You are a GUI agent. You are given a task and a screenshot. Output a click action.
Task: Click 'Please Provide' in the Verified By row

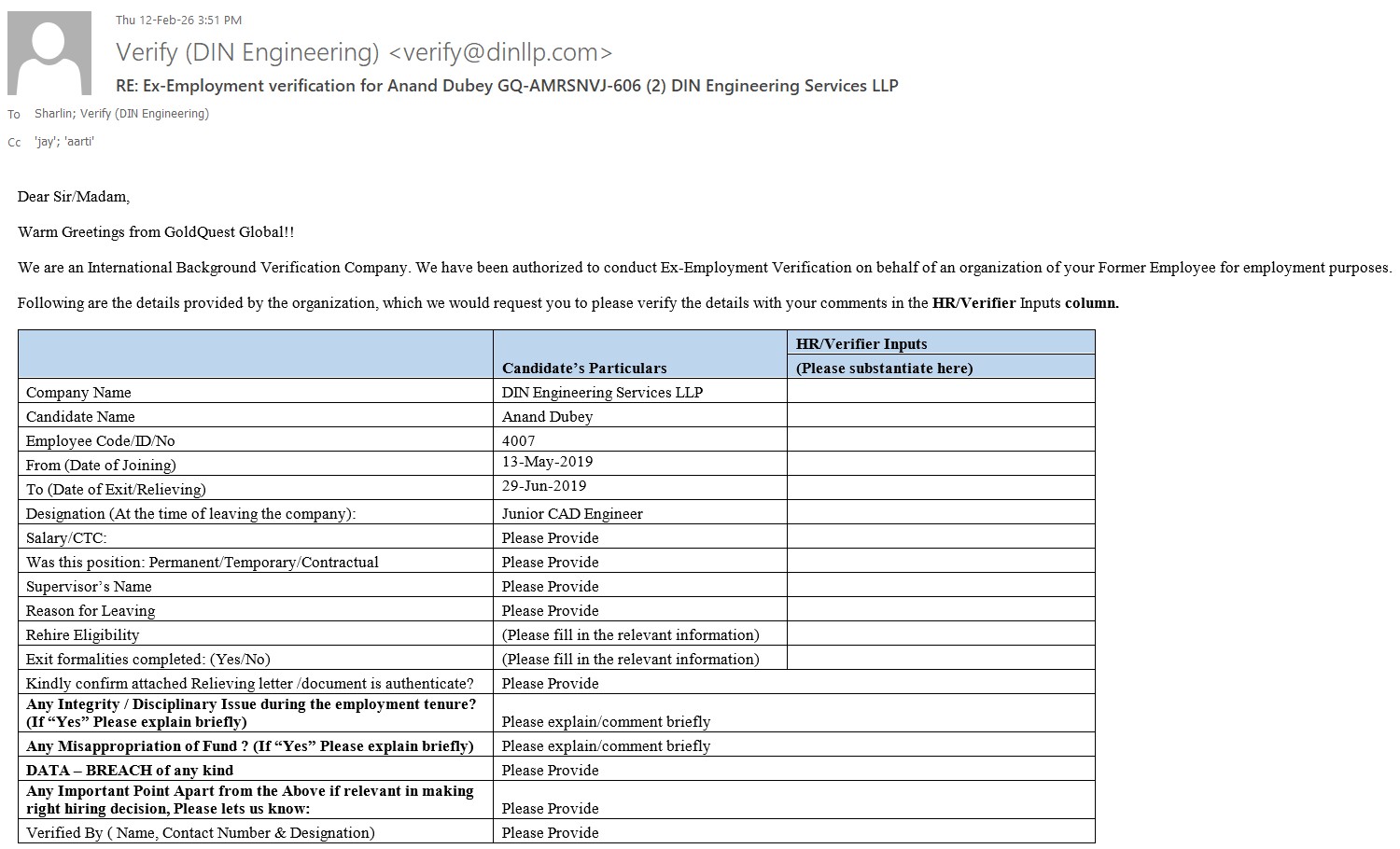(550, 832)
